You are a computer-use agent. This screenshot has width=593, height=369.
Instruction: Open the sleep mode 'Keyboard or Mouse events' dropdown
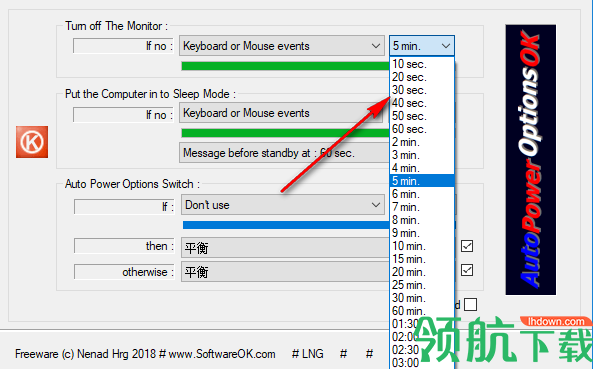pos(282,113)
